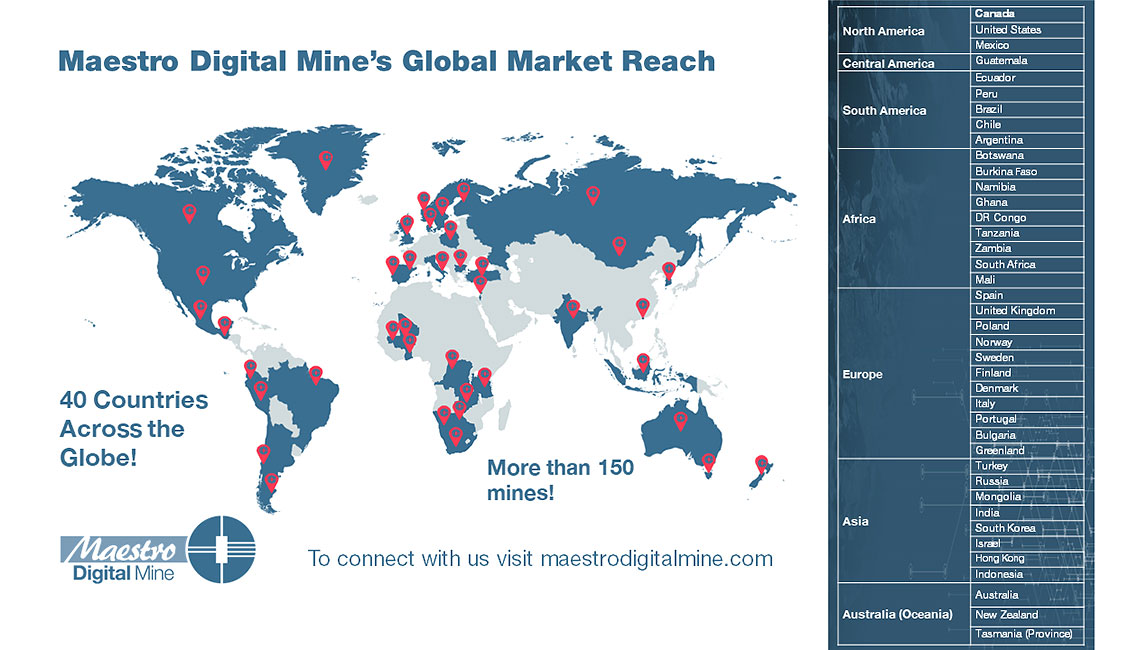The image size is (1148, 650).
Task: Select the Europe region label in table
Action: [862, 374]
